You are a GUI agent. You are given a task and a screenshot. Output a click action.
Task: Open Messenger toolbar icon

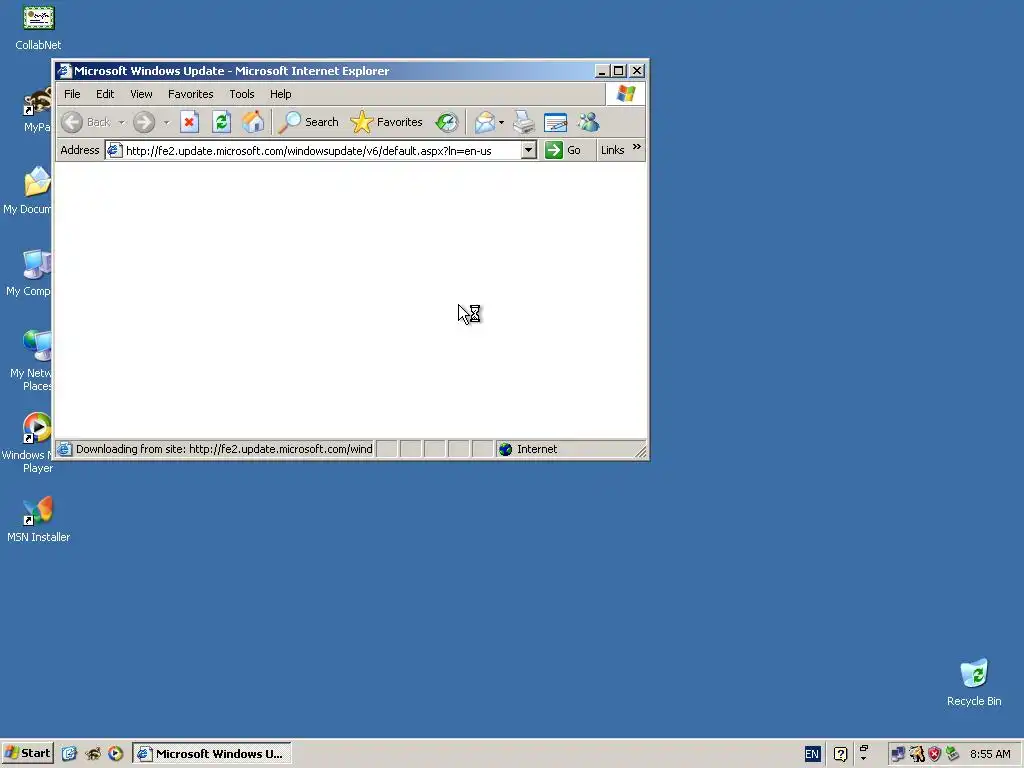coord(588,122)
